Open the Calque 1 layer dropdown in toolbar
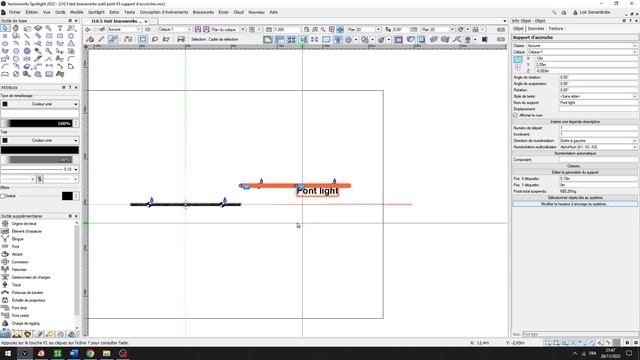The image size is (640, 360). point(174,29)
